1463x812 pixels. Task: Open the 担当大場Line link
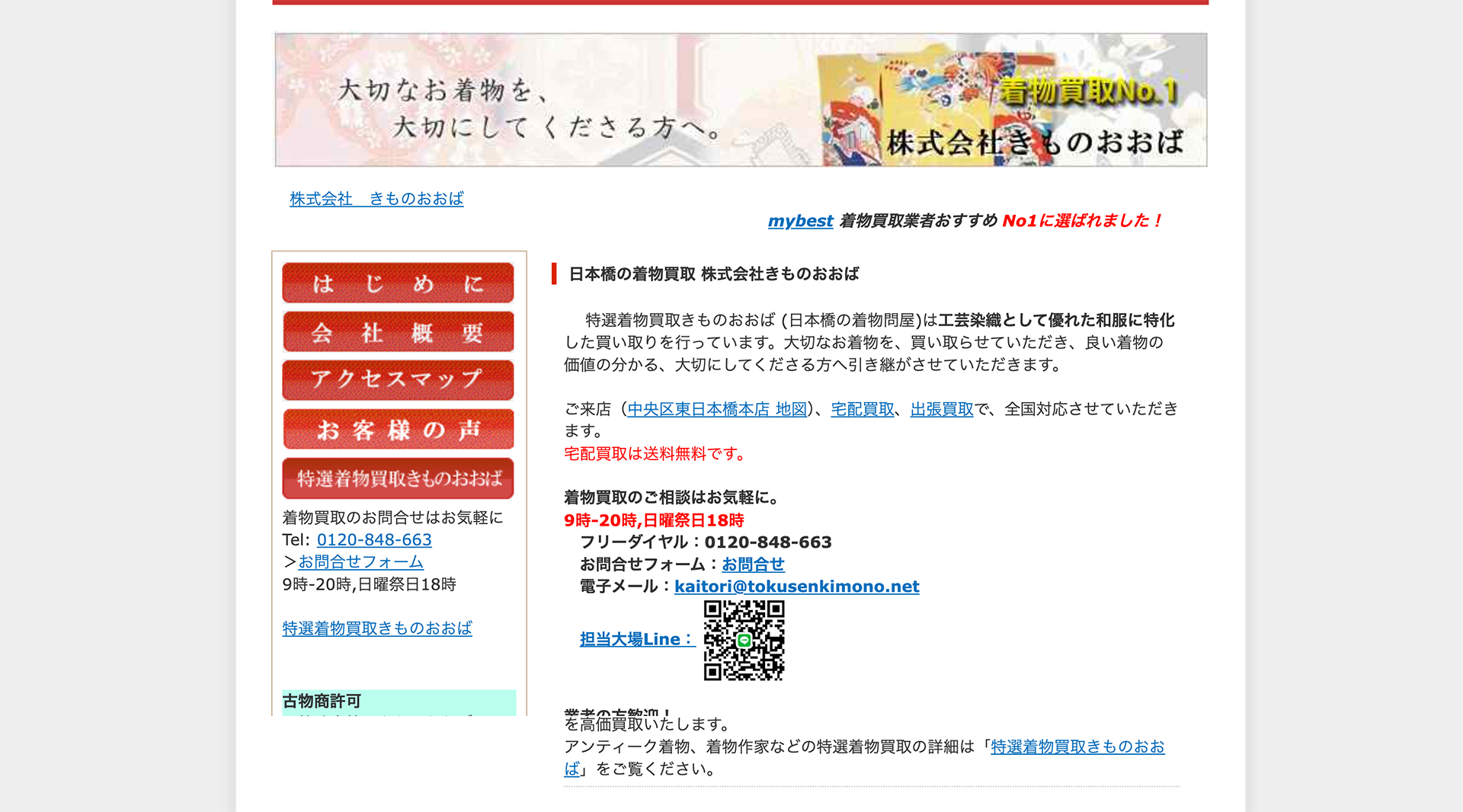click(x=637, y=639)
